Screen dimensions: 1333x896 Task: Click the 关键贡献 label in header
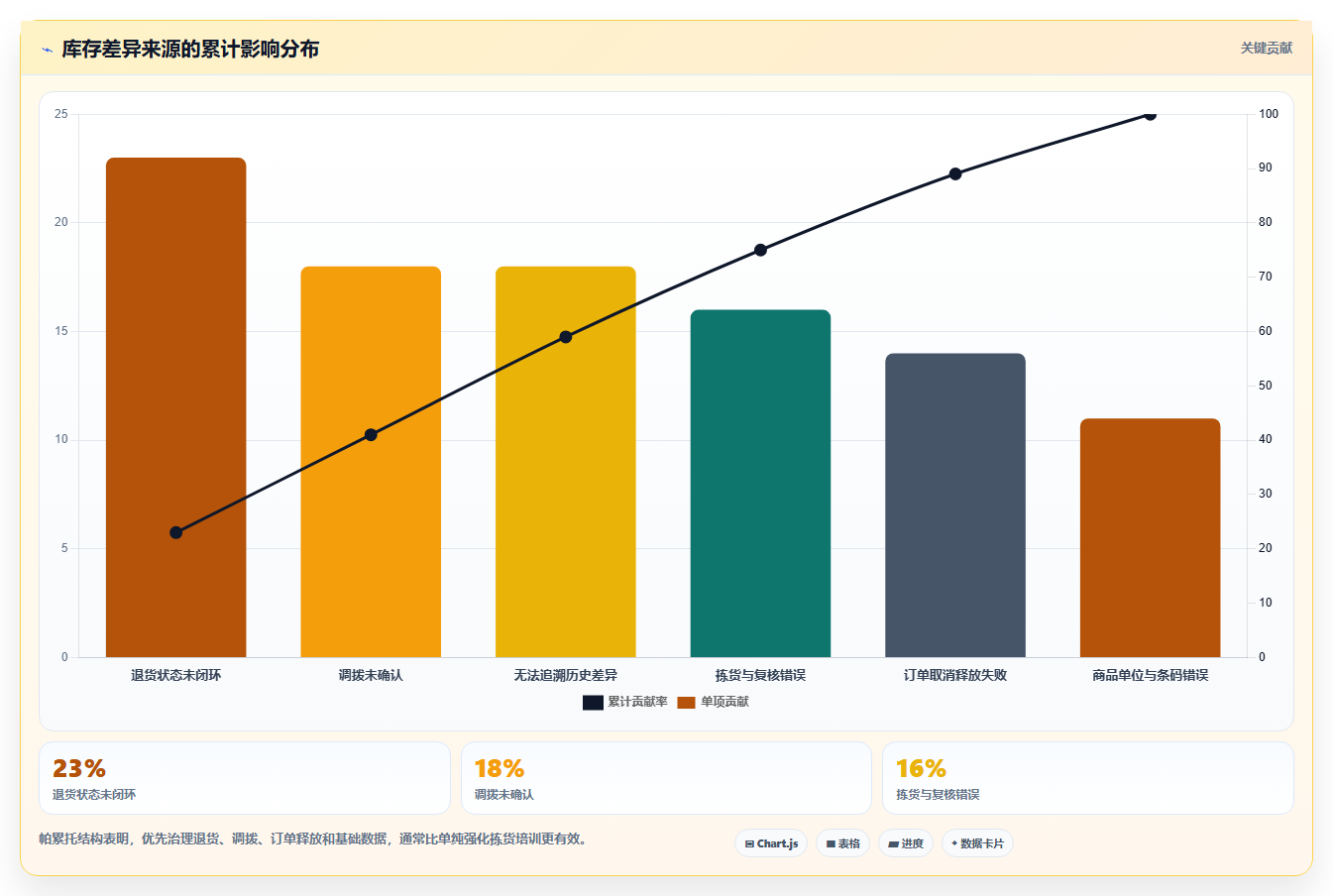pos(1267,48)
